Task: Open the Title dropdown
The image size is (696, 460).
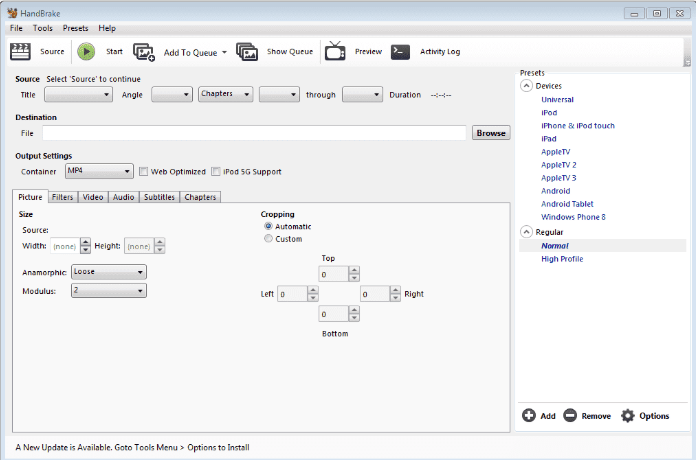Action: (79, 95)
